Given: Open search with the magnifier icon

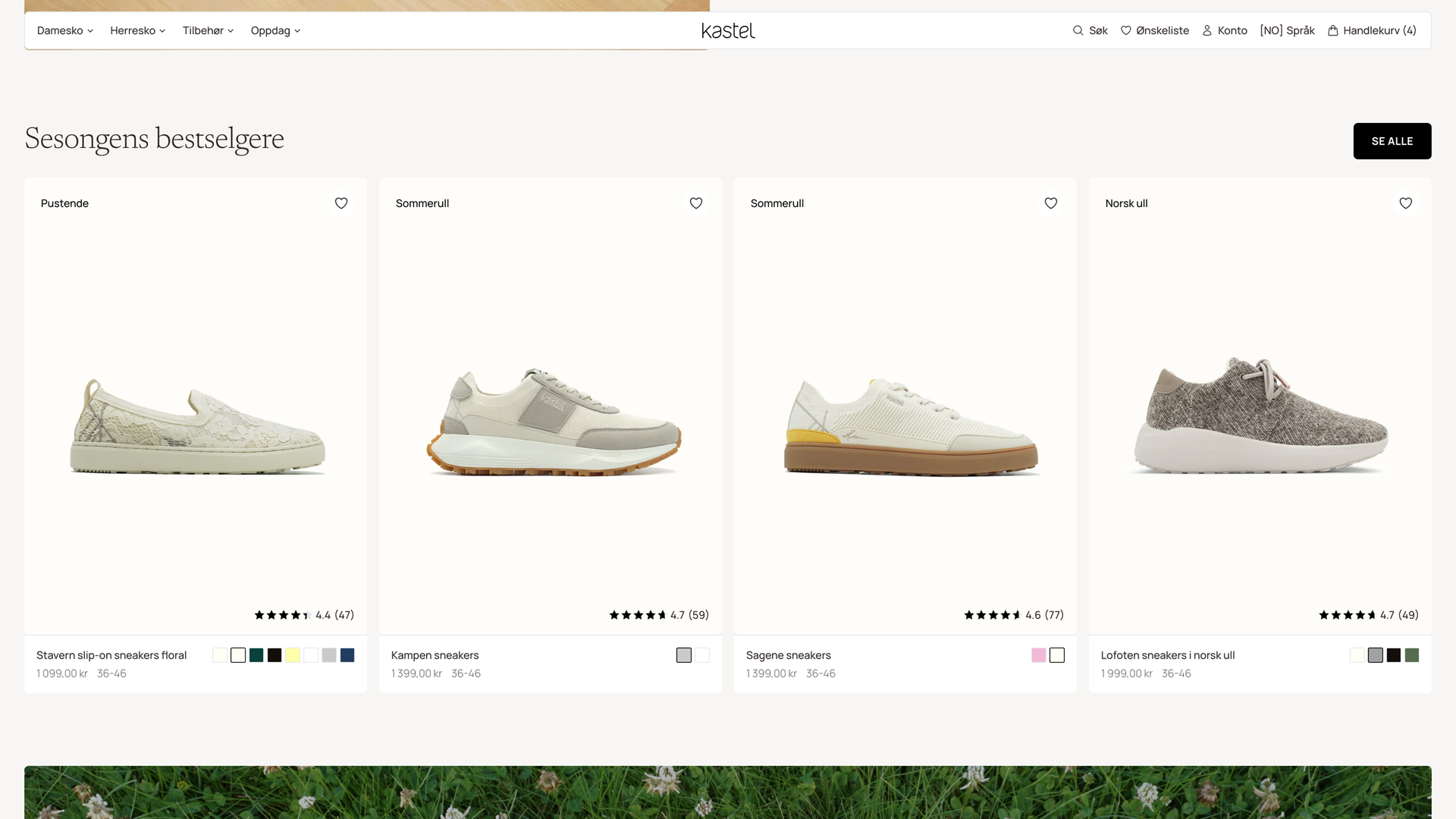Looking at the screenshot, I should tap(1090, 31).
